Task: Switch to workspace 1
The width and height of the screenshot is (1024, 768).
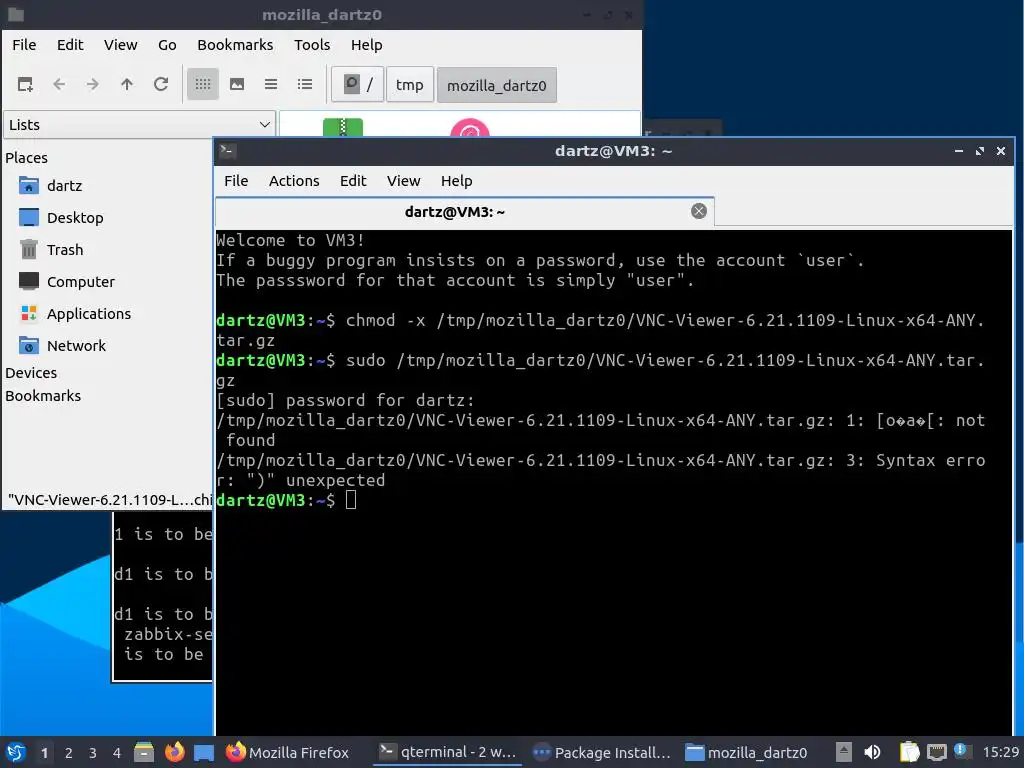Action: (44, 753)
